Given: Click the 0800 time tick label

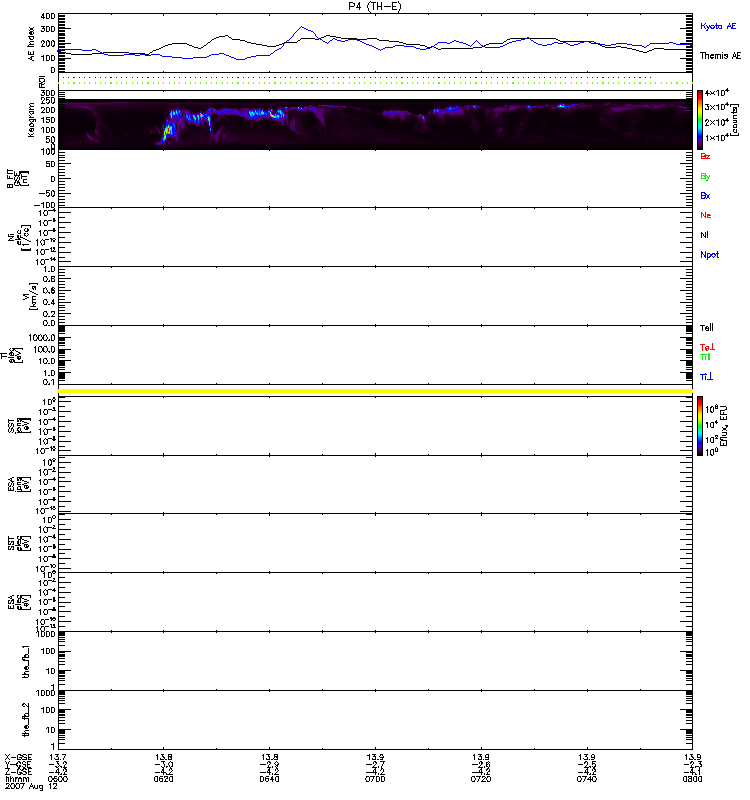Looking at the screenshot, I should [692, 779].
